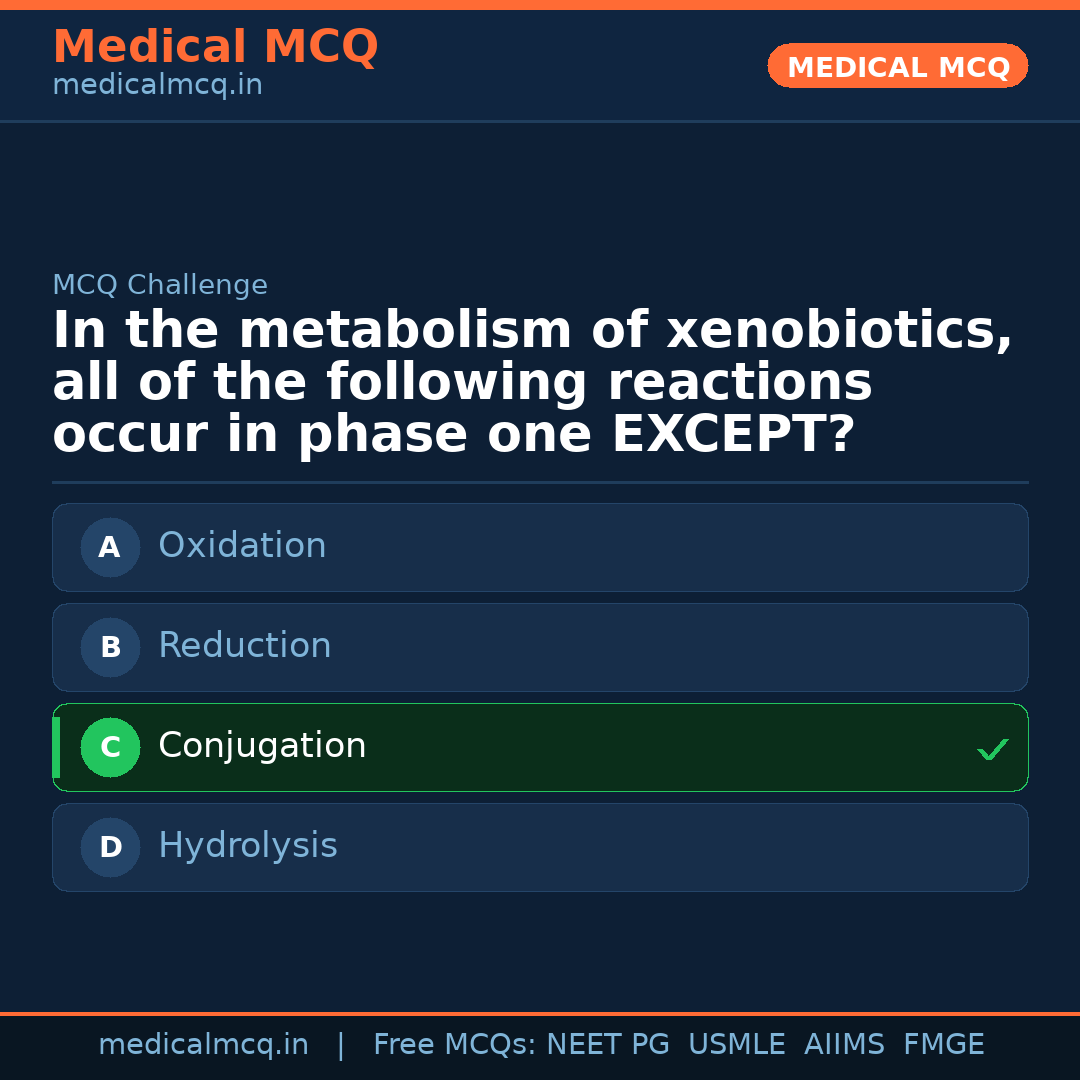1080x1080 pixels.
Task: Click the green checkmark on Conjugation
Action: pyautogui.click(x=992, y=749)
